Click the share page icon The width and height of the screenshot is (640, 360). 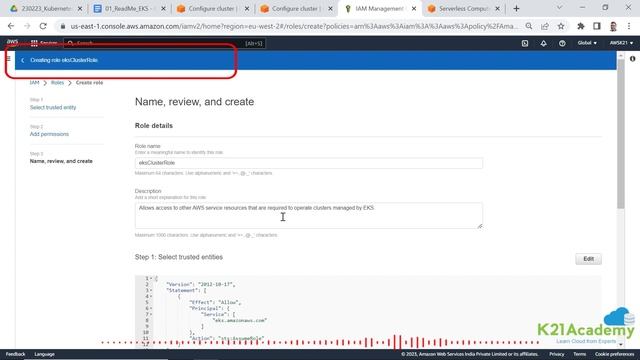tap(544, 26)
